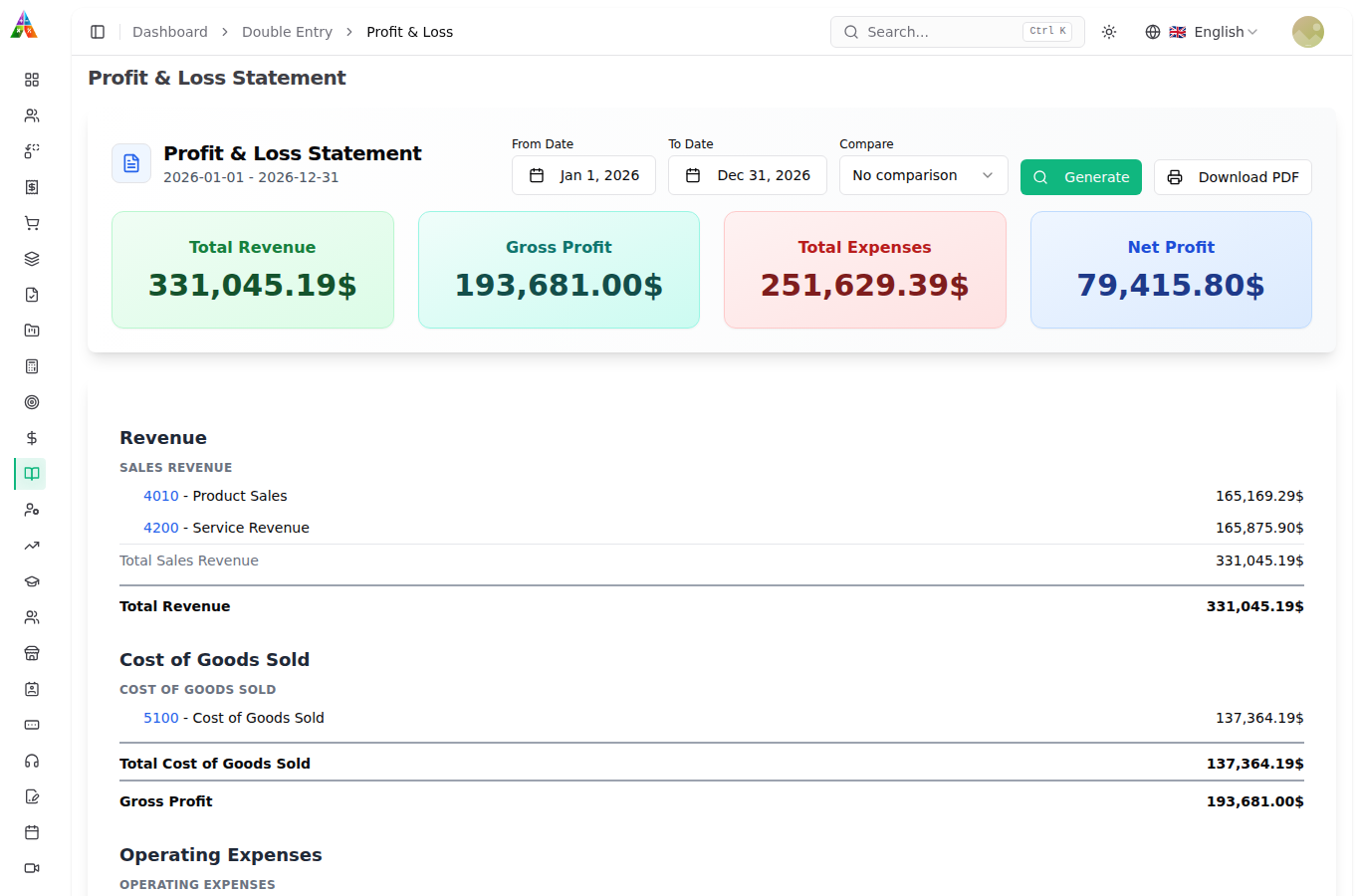Open the target goal icon in sidebar

[x=32, y=402]
